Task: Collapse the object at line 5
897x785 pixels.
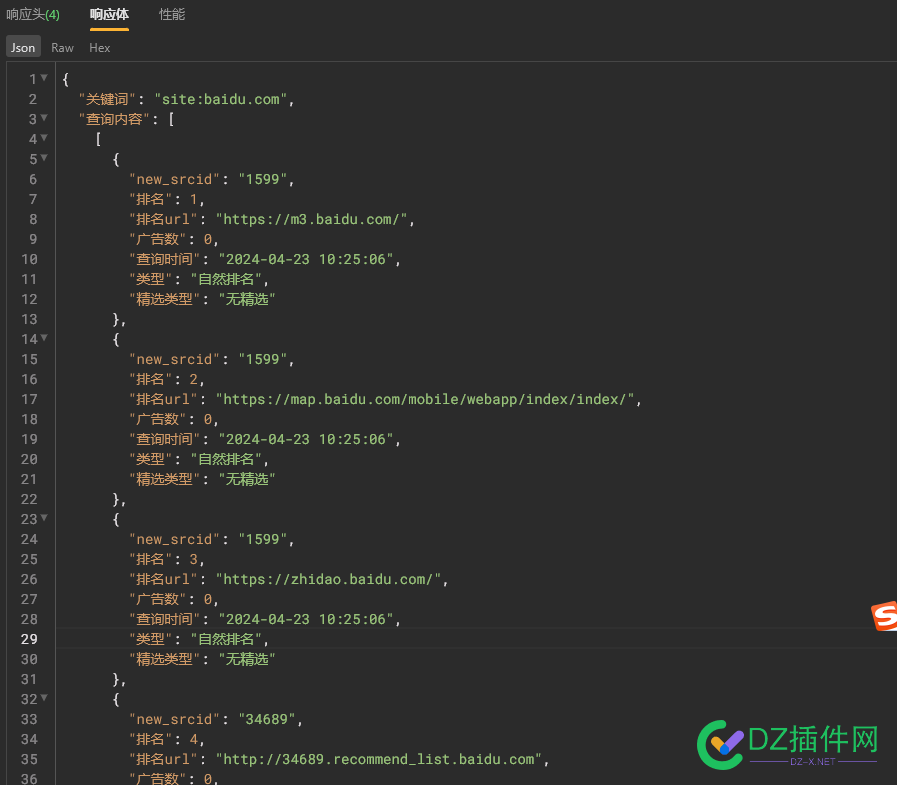Action: click(x=44, y=158)
